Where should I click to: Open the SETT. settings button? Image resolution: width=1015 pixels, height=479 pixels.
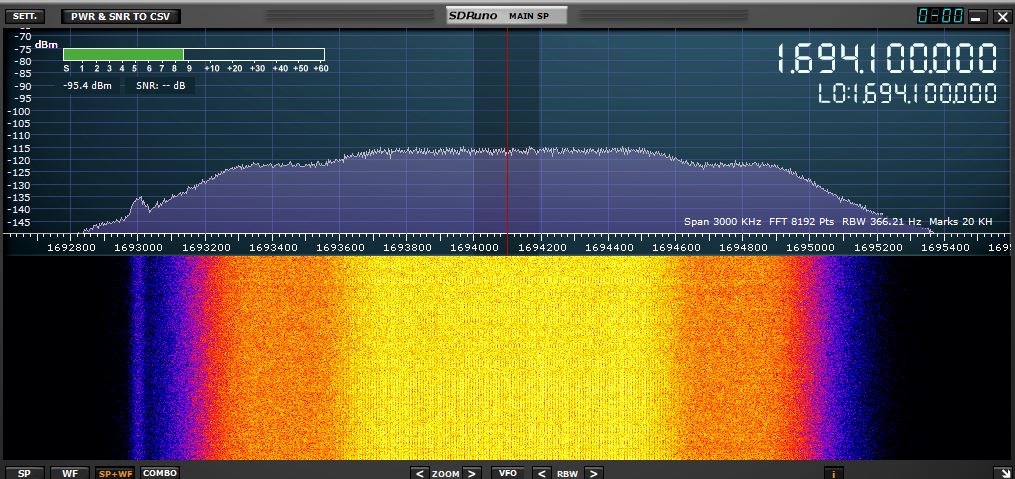pos(25,16)
